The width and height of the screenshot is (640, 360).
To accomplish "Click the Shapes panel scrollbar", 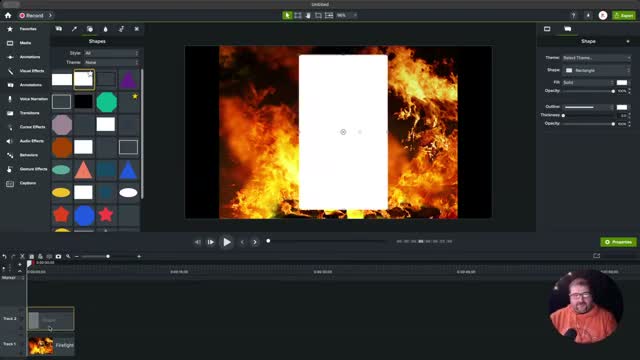I will point(142,134).
